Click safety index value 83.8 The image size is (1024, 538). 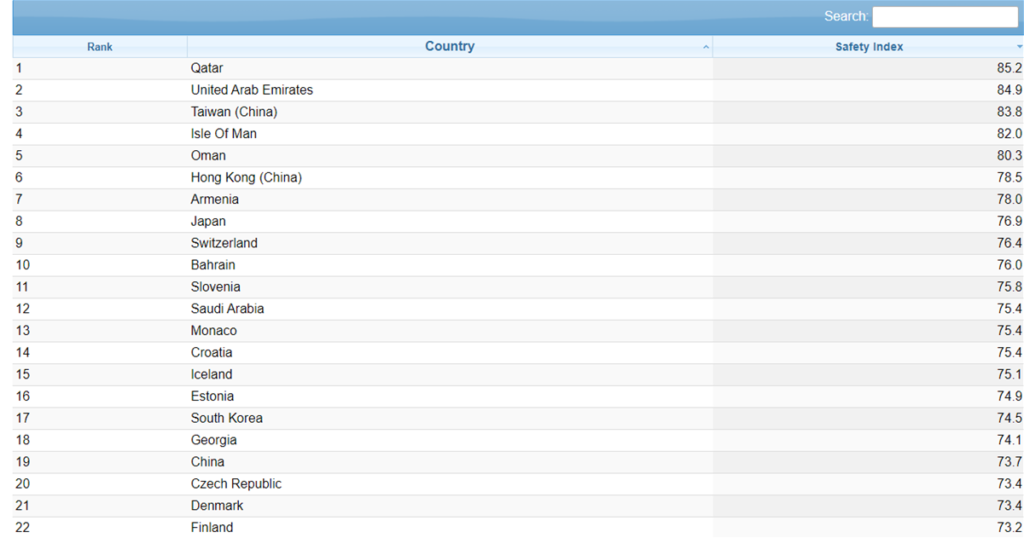point(1009,112)
